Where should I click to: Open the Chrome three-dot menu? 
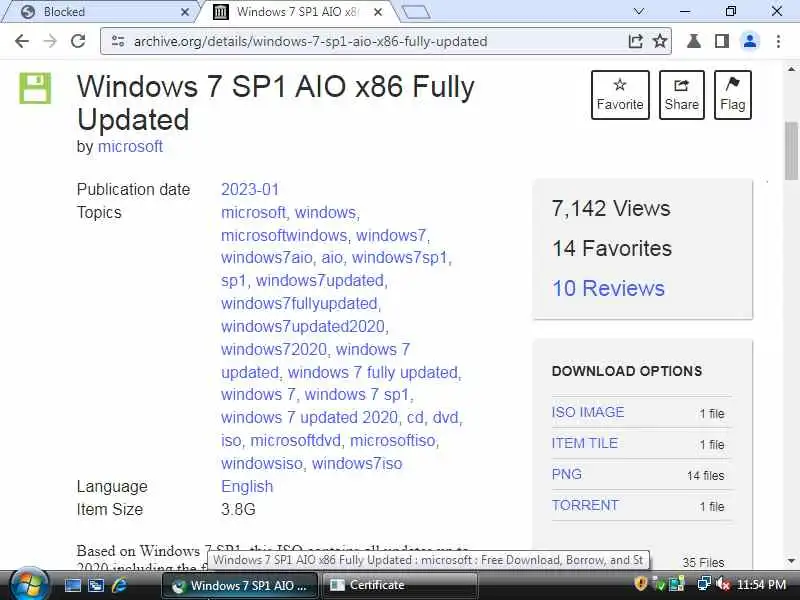pyautogui.click(x=778, y=41)
